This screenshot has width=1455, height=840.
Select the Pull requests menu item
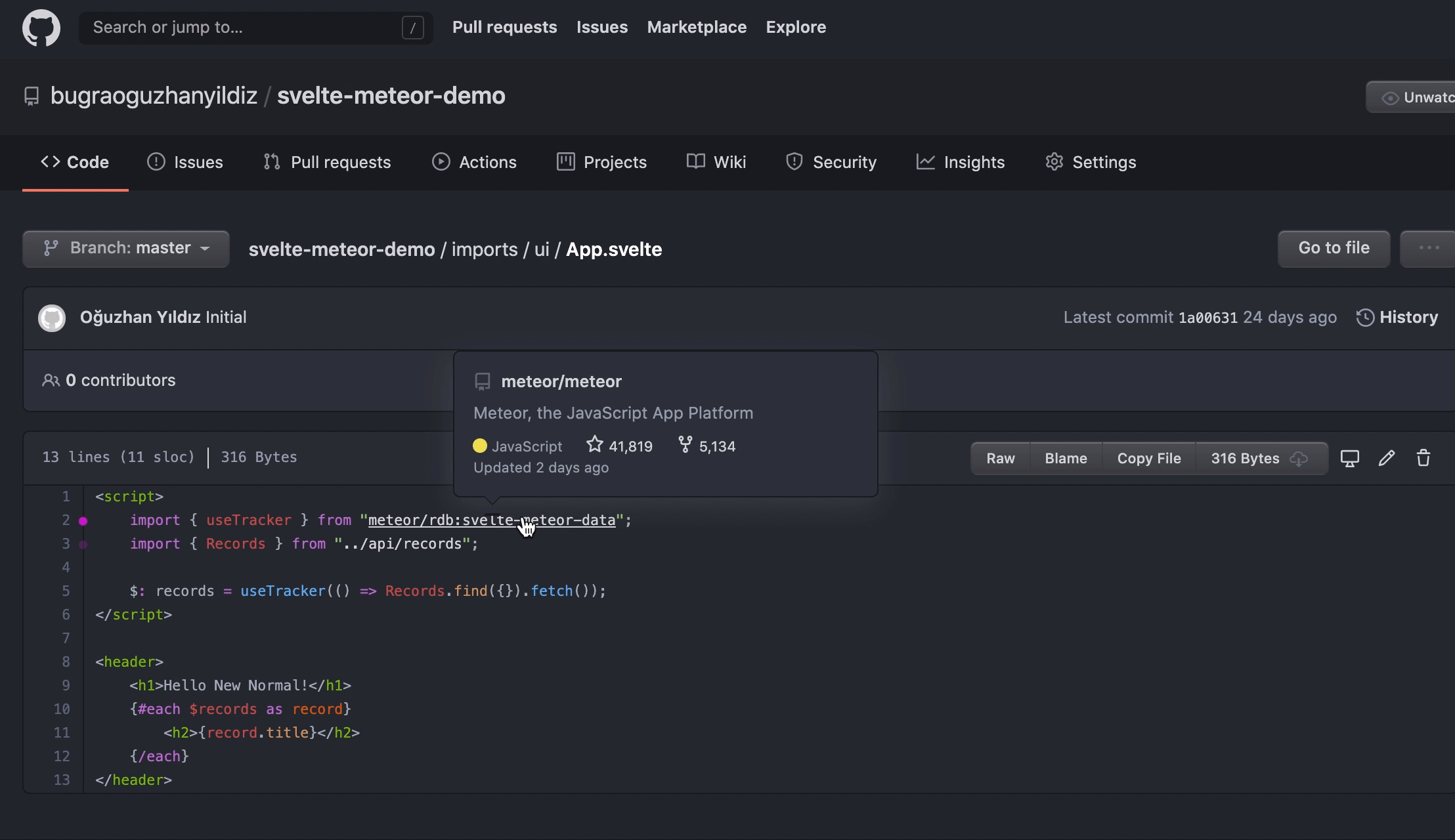tap(505, 28)
